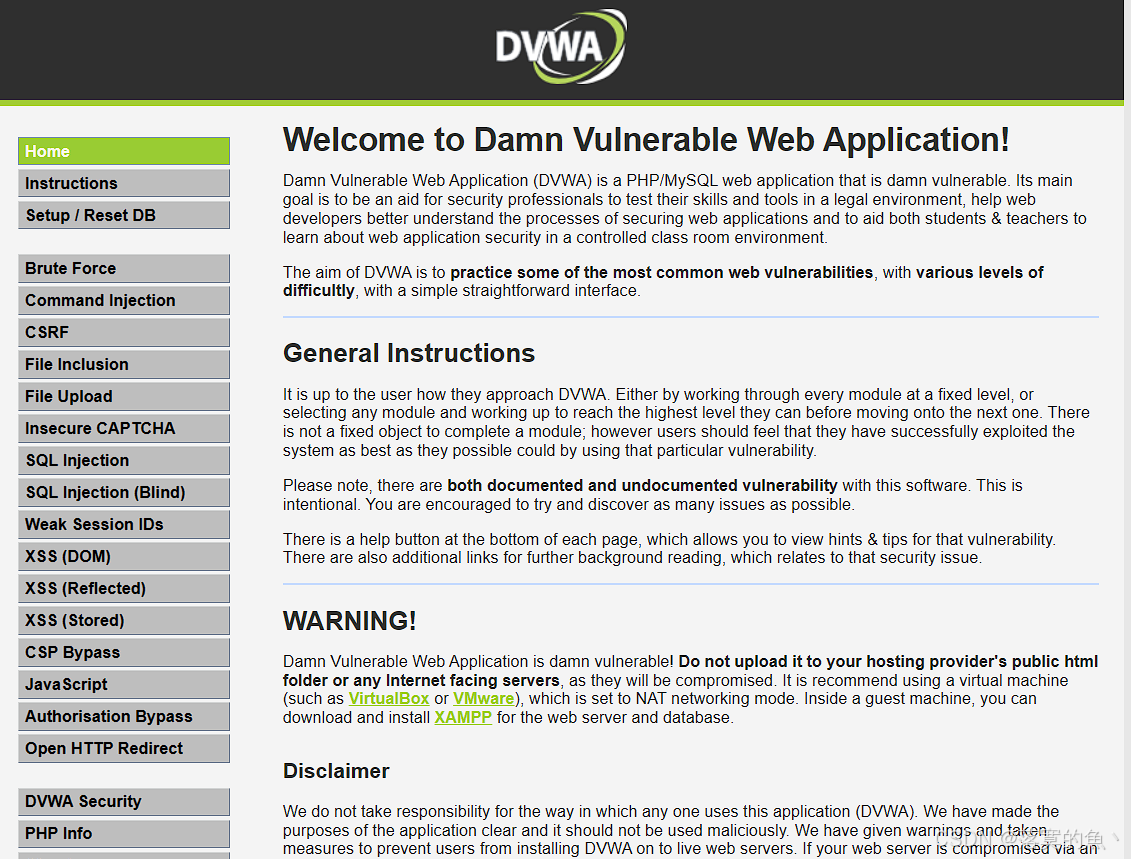Screen dimensions: 1131x859
Task: View the PHP Info page
Action: pyautogui.click(x=124, y=833)
